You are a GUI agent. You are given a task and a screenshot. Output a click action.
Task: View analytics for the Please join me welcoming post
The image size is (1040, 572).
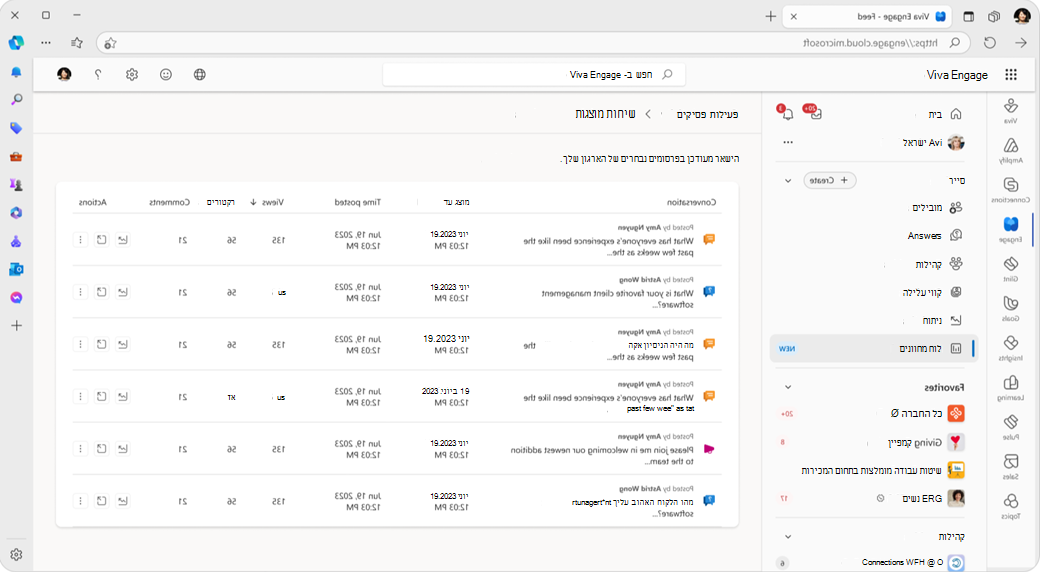pyautogui.click(x=123, y=449)
